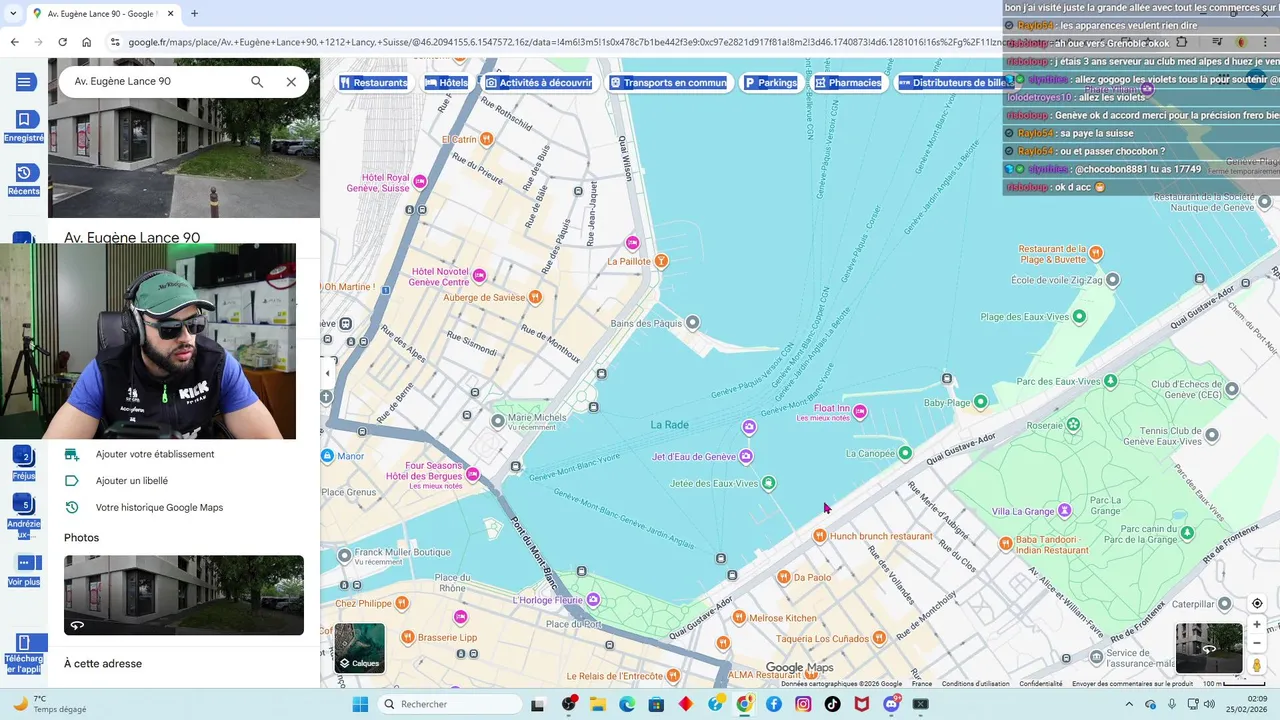Click Ajouter votre établissement

155,454
